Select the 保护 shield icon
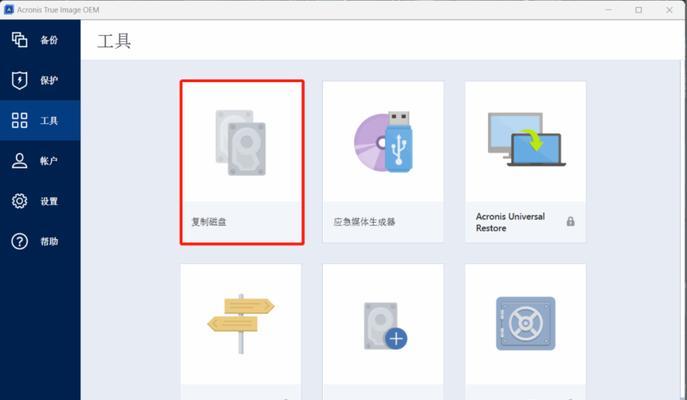The width and height of the screenshot is (687, 400). tap(19, 80)
